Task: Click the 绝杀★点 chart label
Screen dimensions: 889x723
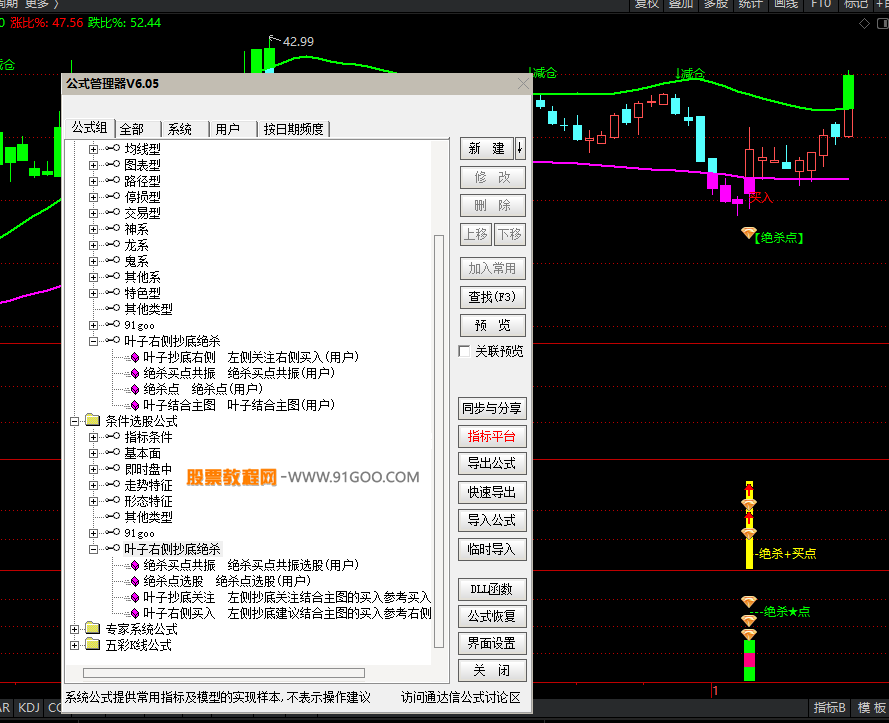Action: coord(787,612)
